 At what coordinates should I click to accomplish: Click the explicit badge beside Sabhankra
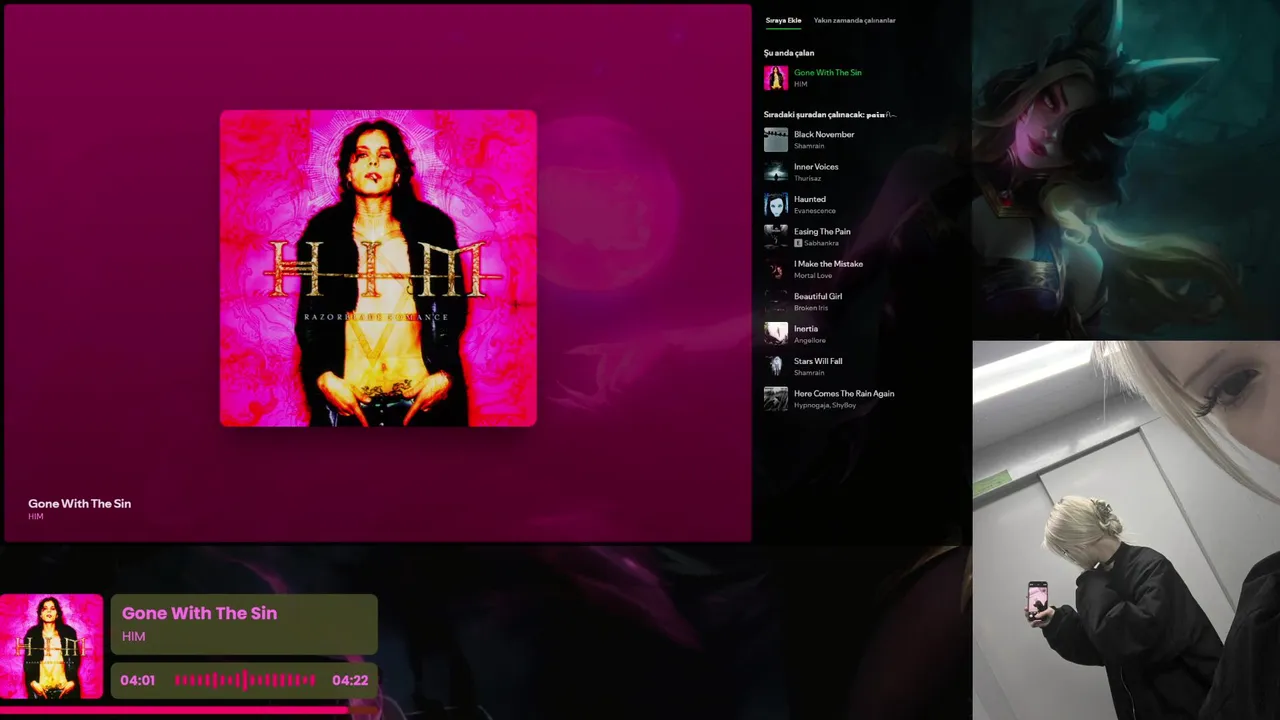point(798,243)
